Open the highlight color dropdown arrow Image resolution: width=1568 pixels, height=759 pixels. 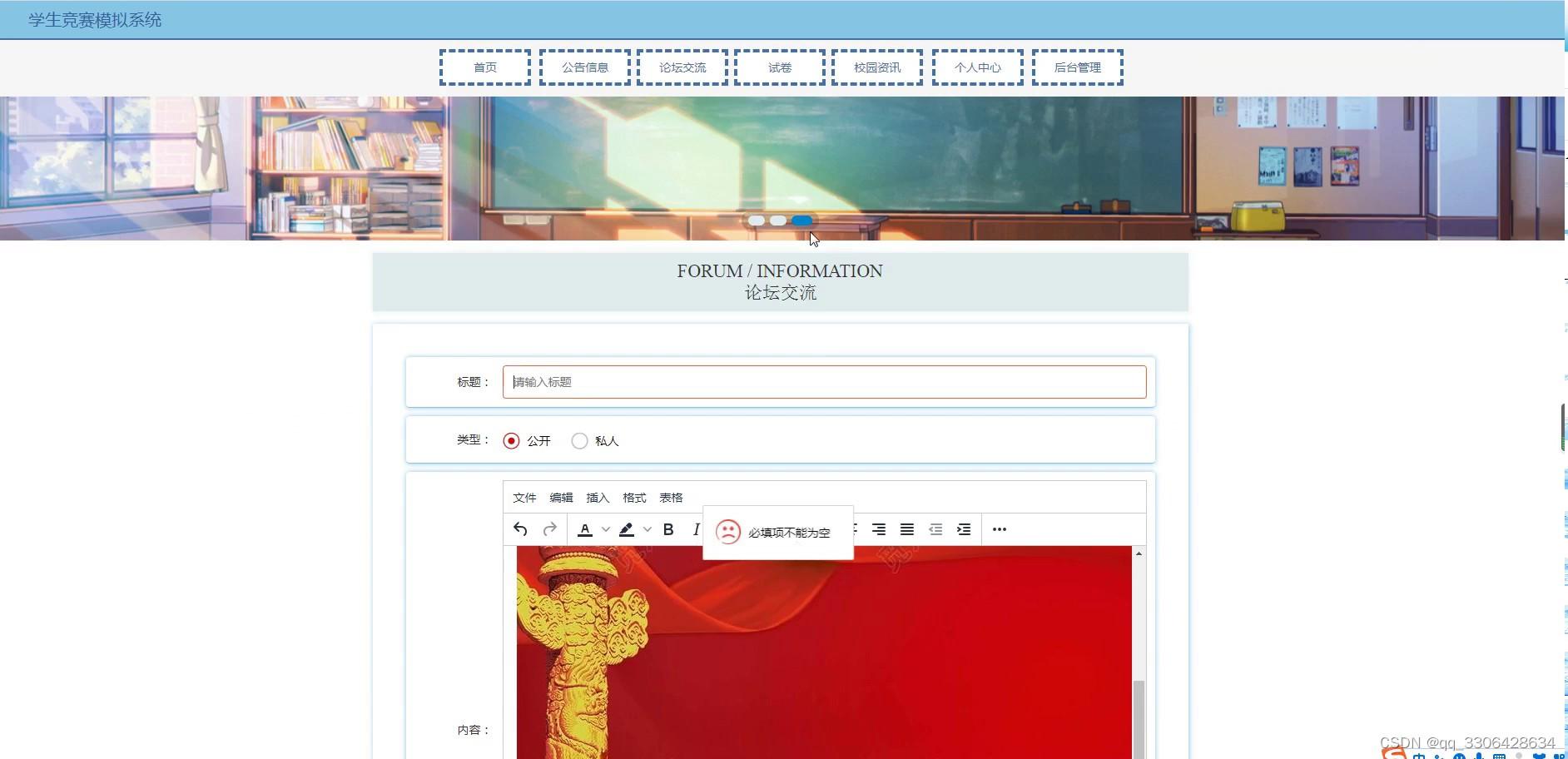(x=648, y=529)
